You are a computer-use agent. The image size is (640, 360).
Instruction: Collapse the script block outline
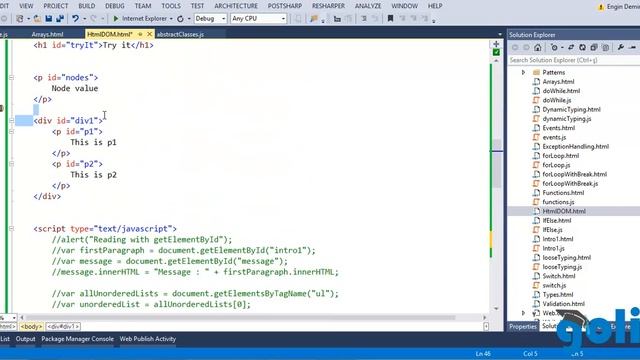pyautogui.click(x=11, y=229)
